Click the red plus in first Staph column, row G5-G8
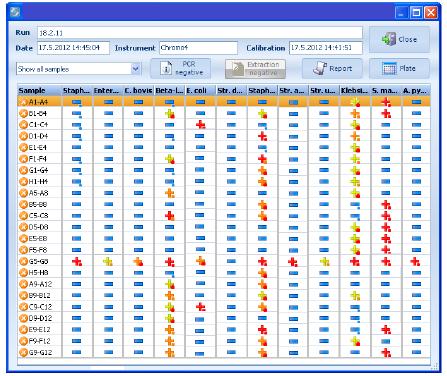447x376 pixels. click(77, 261)
